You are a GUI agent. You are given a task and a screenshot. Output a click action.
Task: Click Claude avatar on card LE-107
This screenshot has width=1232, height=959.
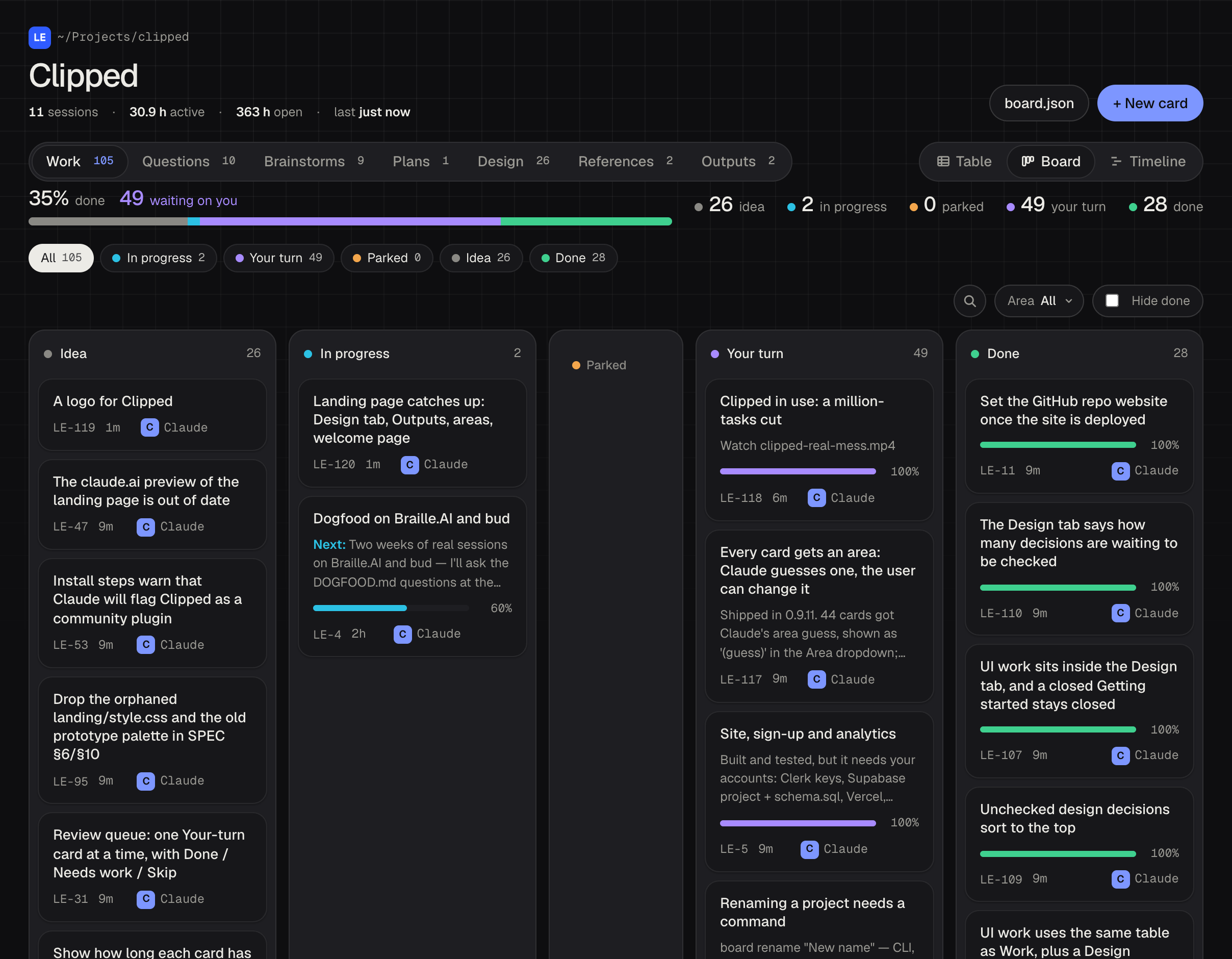(1120, 755)
